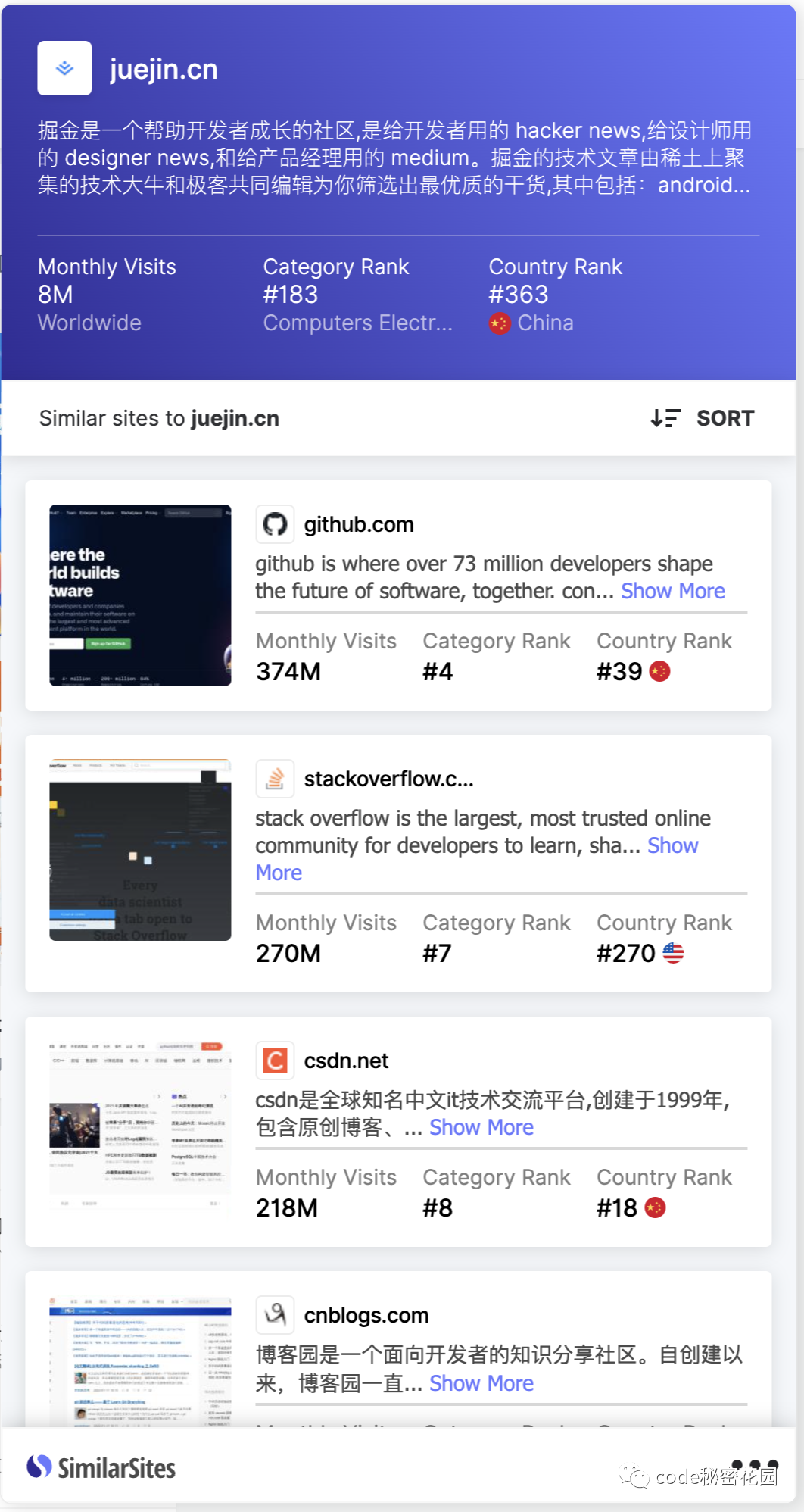Click the juejin.cn site logo icon
Screen dimensions: 804x1512
65,68
